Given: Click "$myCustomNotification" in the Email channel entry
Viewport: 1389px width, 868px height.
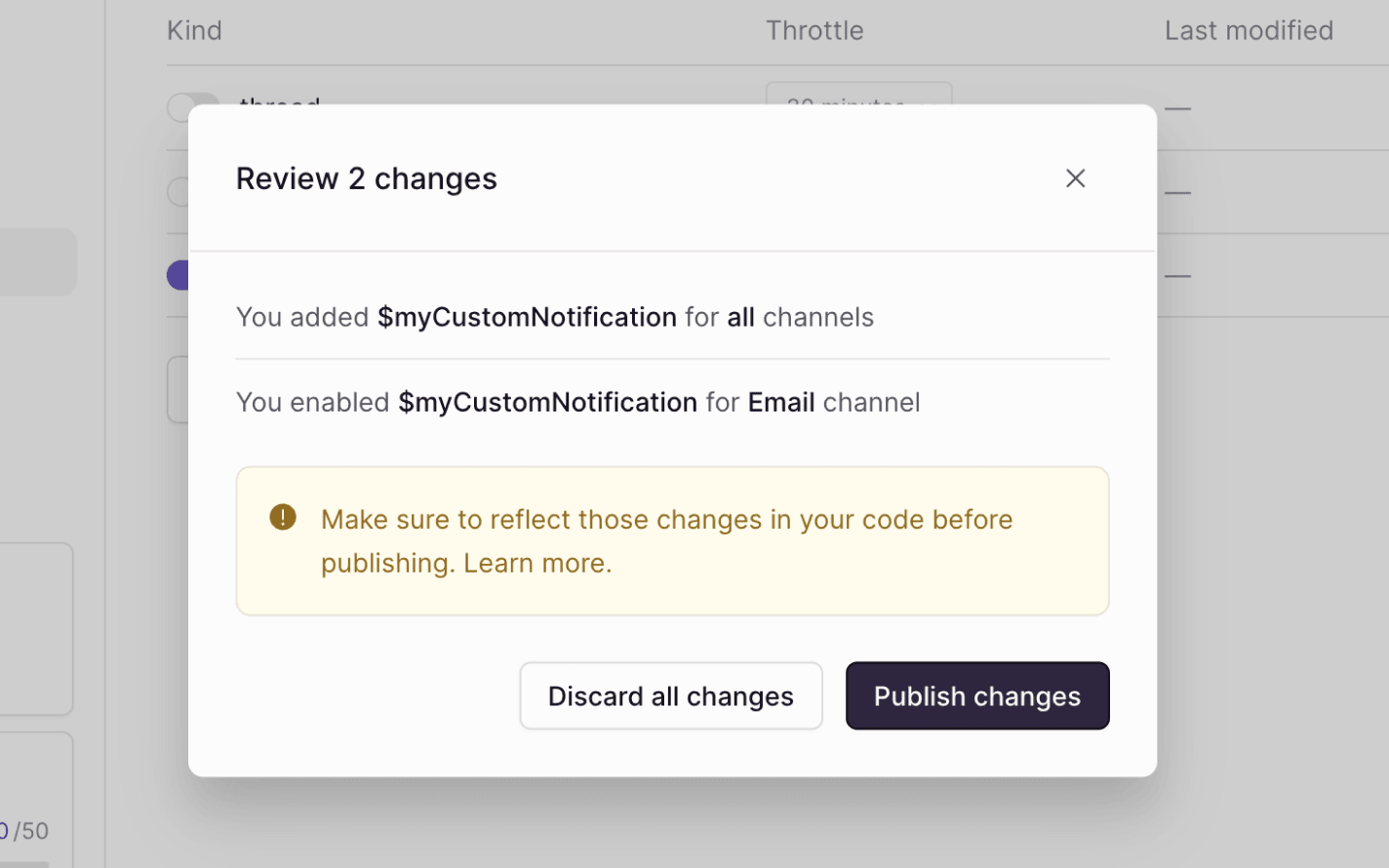Looking at the screenshot, I should pyautogui.click(x=547, y=402).
